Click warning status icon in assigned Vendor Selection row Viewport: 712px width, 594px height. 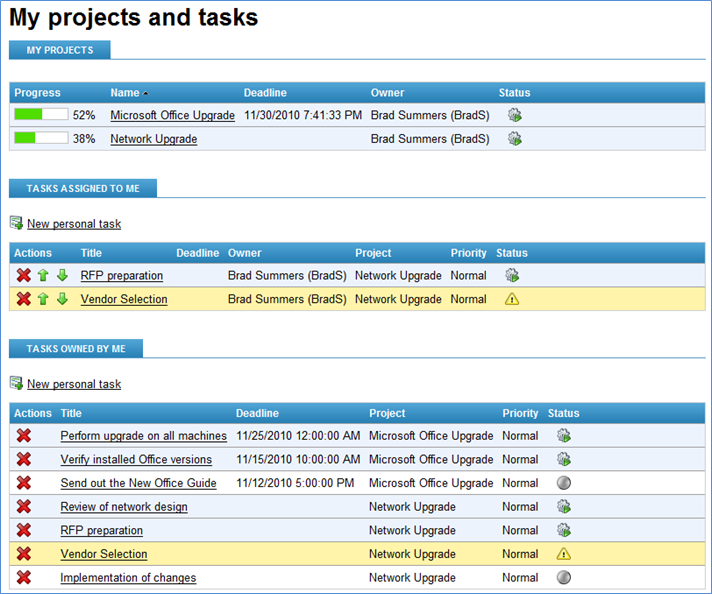pyautogui.click(x=512, y=299)
